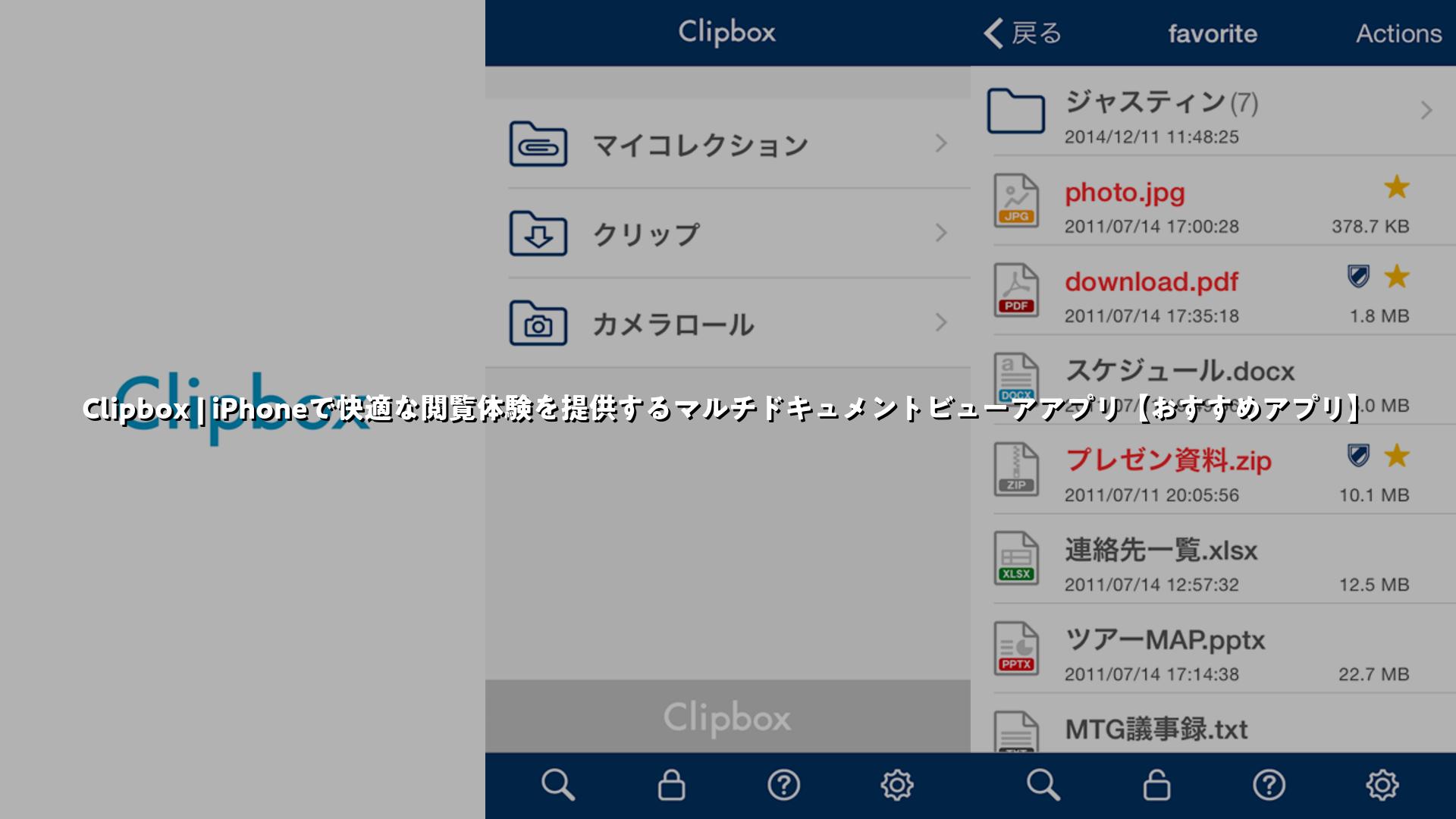Expand クリップ row chevron
This screenshot has height=819, width=1456.
[941, 233]
